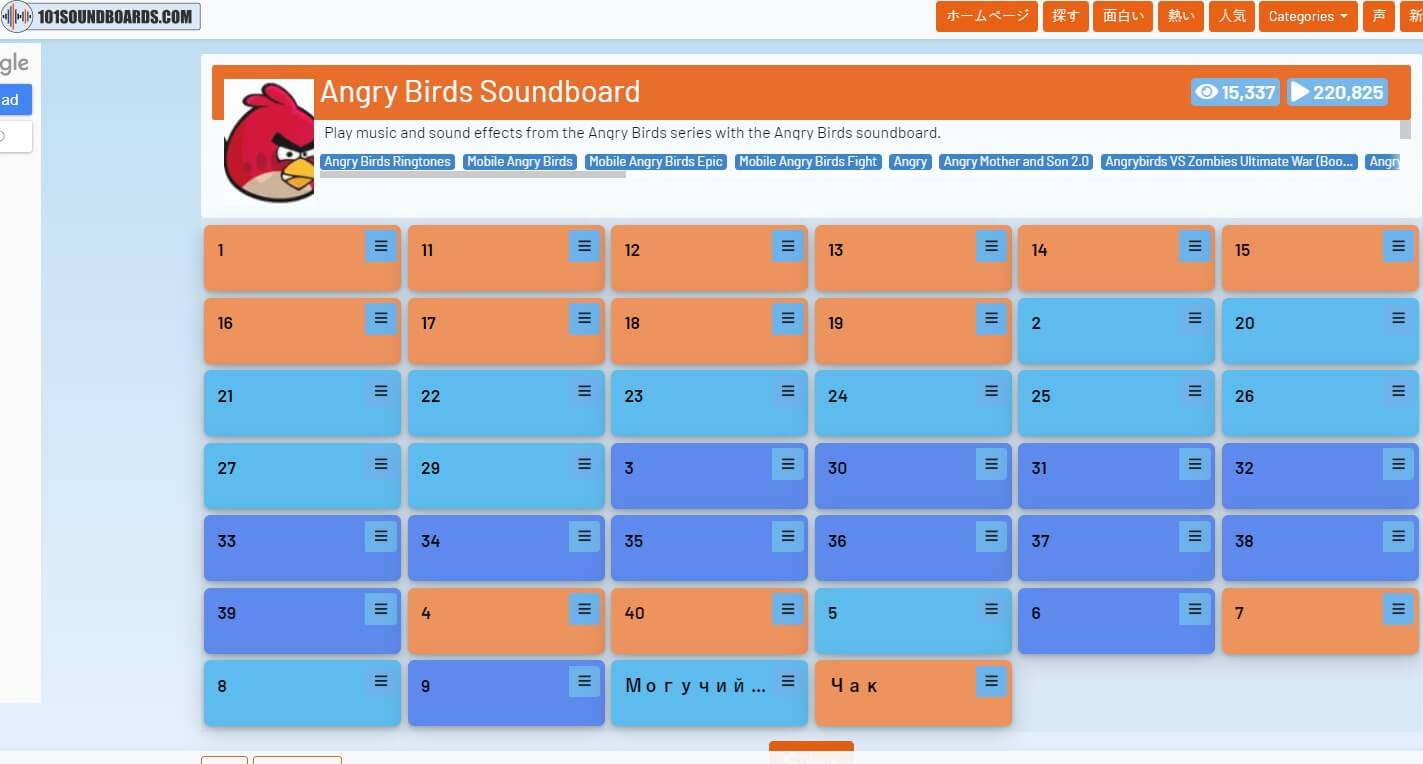Open the menu icon on sound 34

(x=584, y=537)
